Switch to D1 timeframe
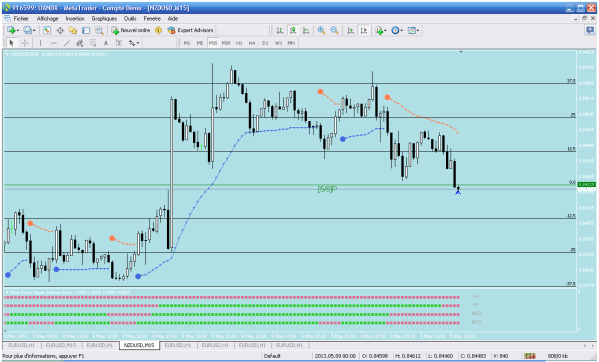Viewport: 599px width, 362px height. (x=265, y=43)
